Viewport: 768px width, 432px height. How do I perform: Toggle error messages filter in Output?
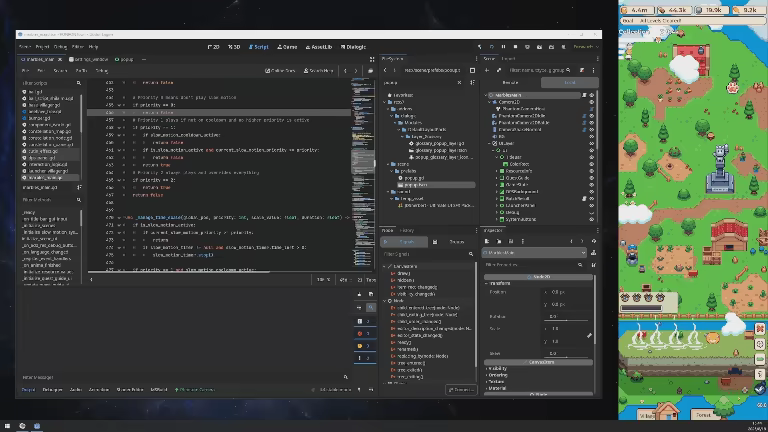coord(364,334)
